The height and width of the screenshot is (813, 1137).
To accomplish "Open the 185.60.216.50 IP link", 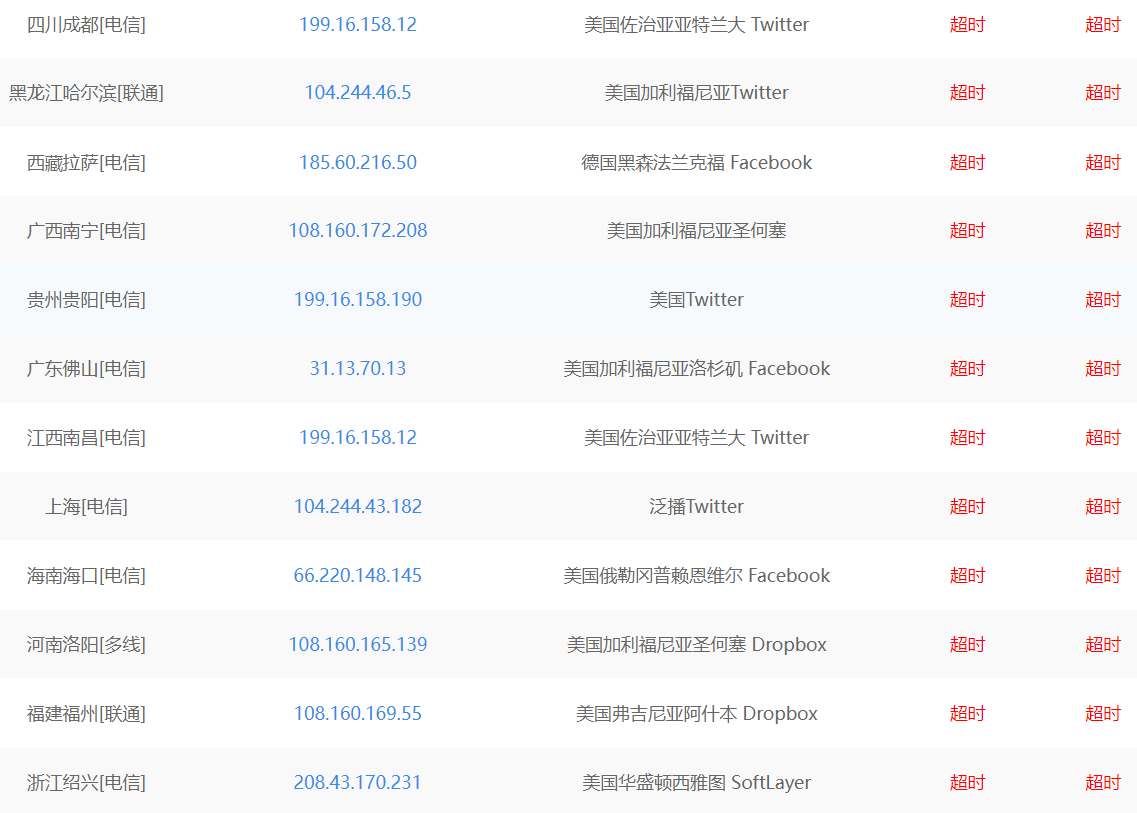I will (357, 162).
